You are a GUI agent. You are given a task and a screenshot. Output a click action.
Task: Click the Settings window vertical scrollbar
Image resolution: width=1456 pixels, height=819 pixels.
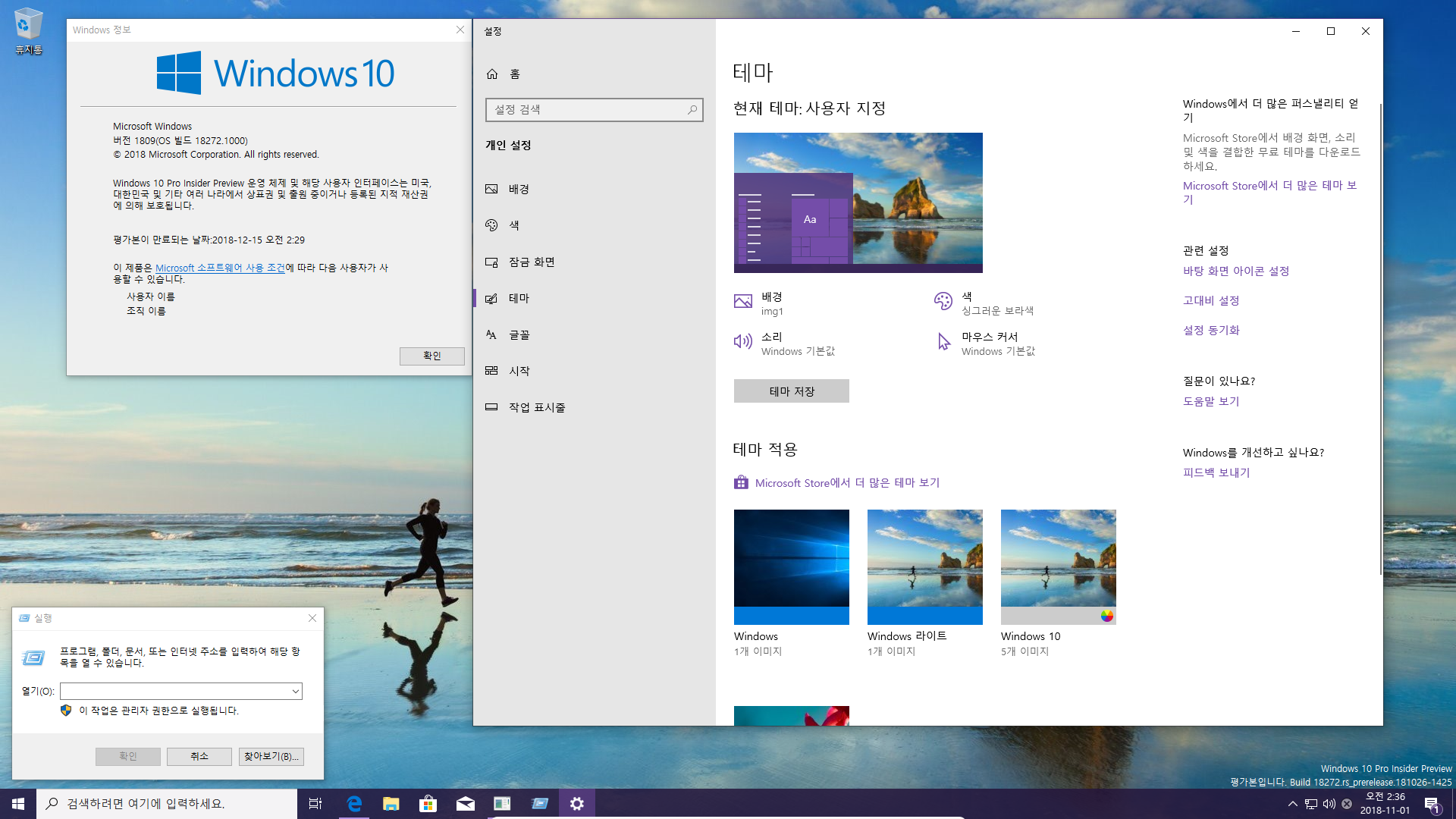(1380, 337)
